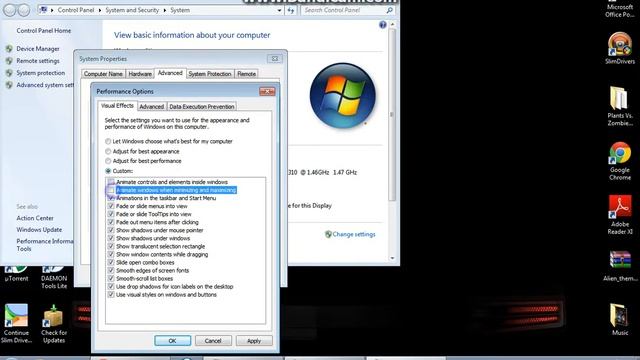This screenshot has height=360, width=640.
Task: Uncheck Show shadows under mouse pointer
Action: click(111, 230)
